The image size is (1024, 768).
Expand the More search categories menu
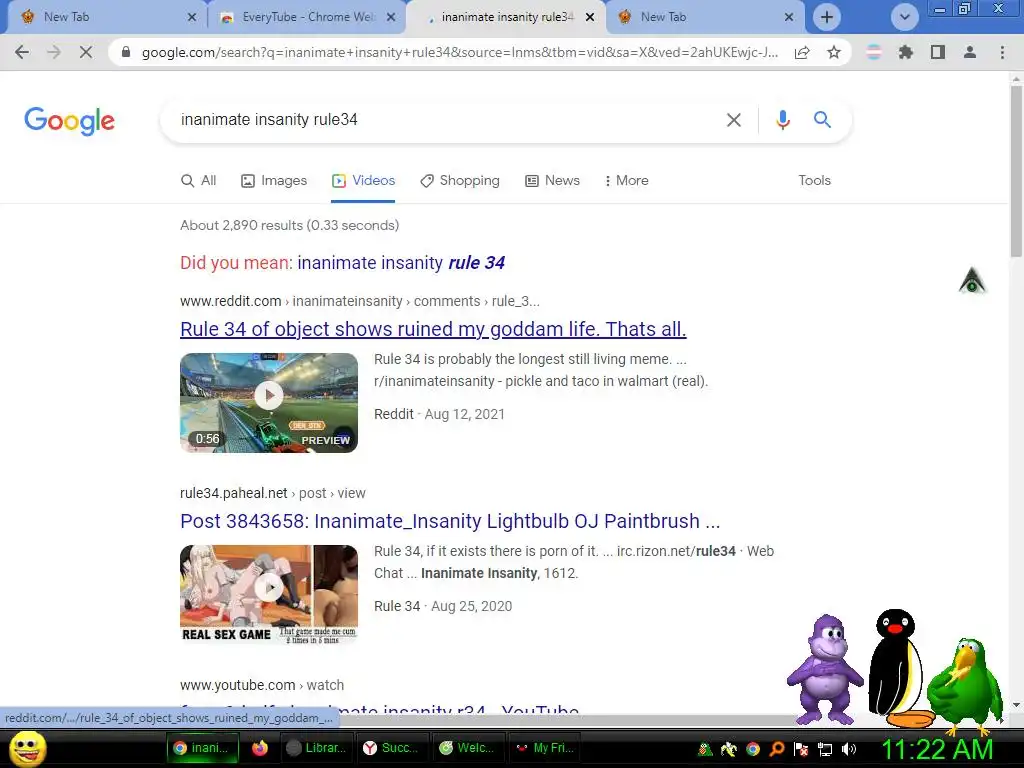(x=626, y=180)
